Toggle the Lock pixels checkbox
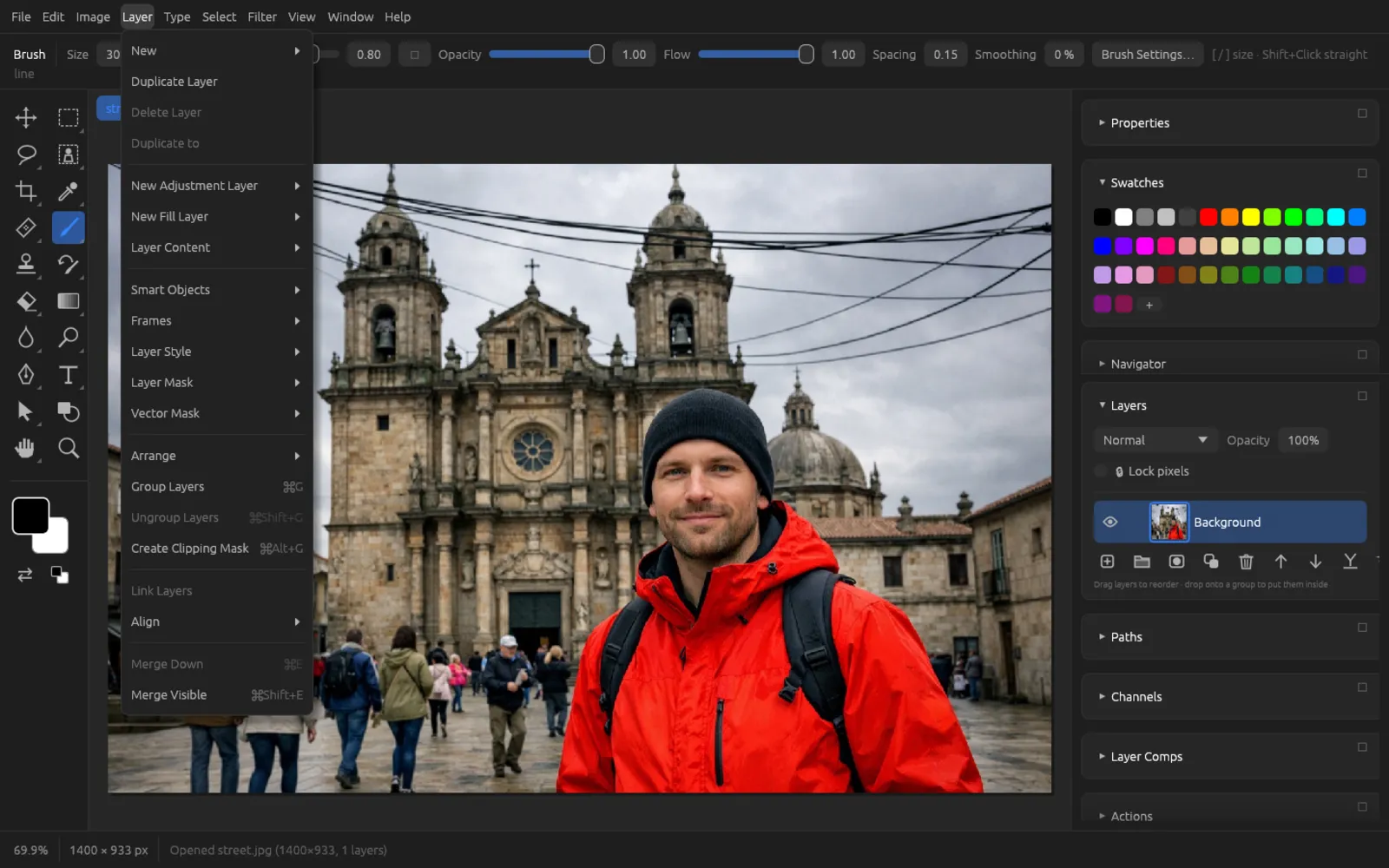Screen dimensions: 1389x868 tap(1101, 471)
